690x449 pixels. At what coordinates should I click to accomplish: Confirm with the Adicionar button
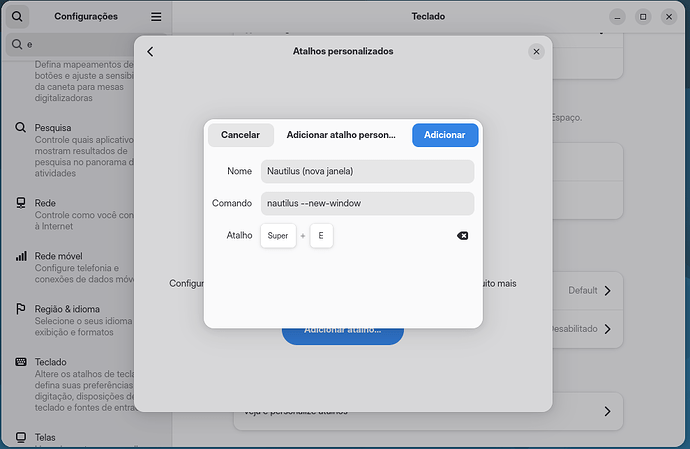(445, 135)
